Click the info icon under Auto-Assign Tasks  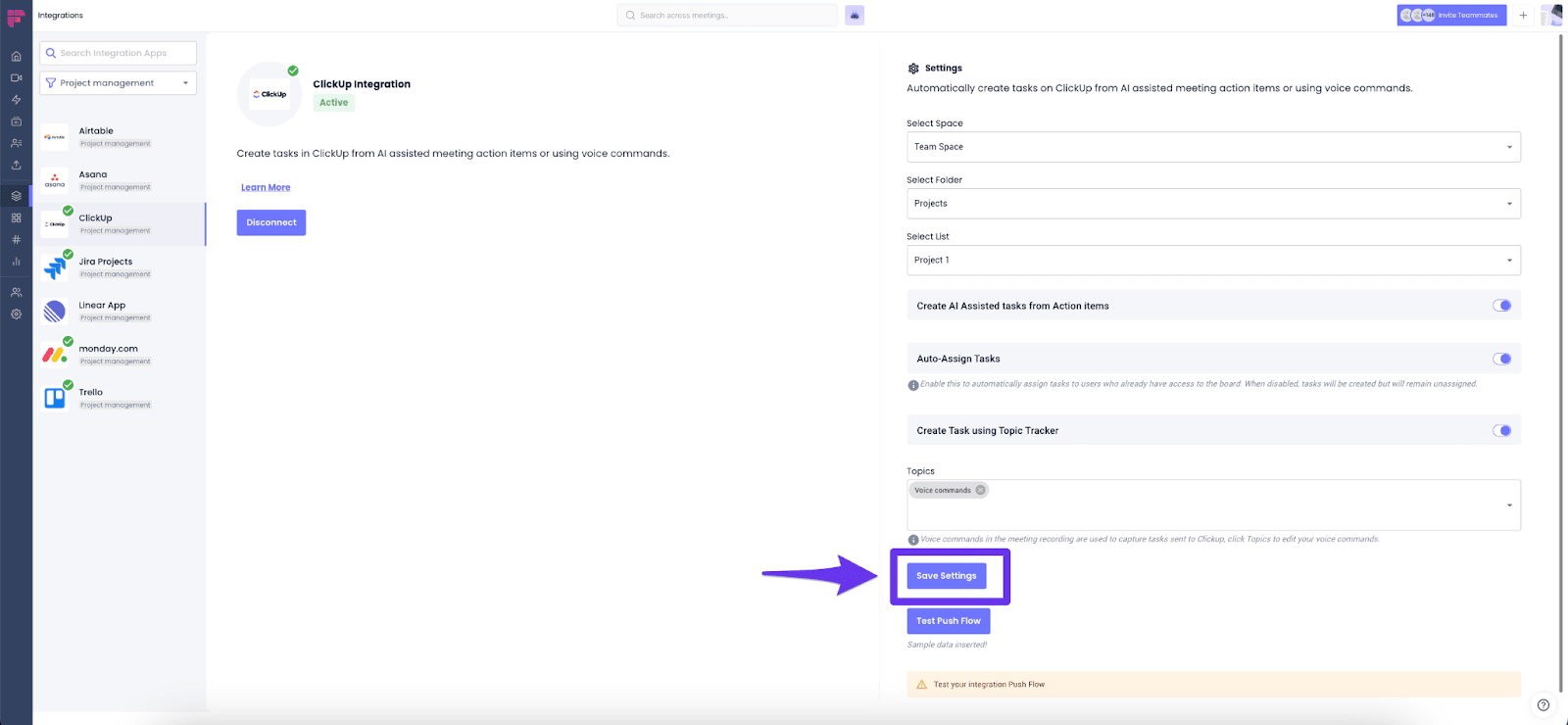tap(913, 385)
